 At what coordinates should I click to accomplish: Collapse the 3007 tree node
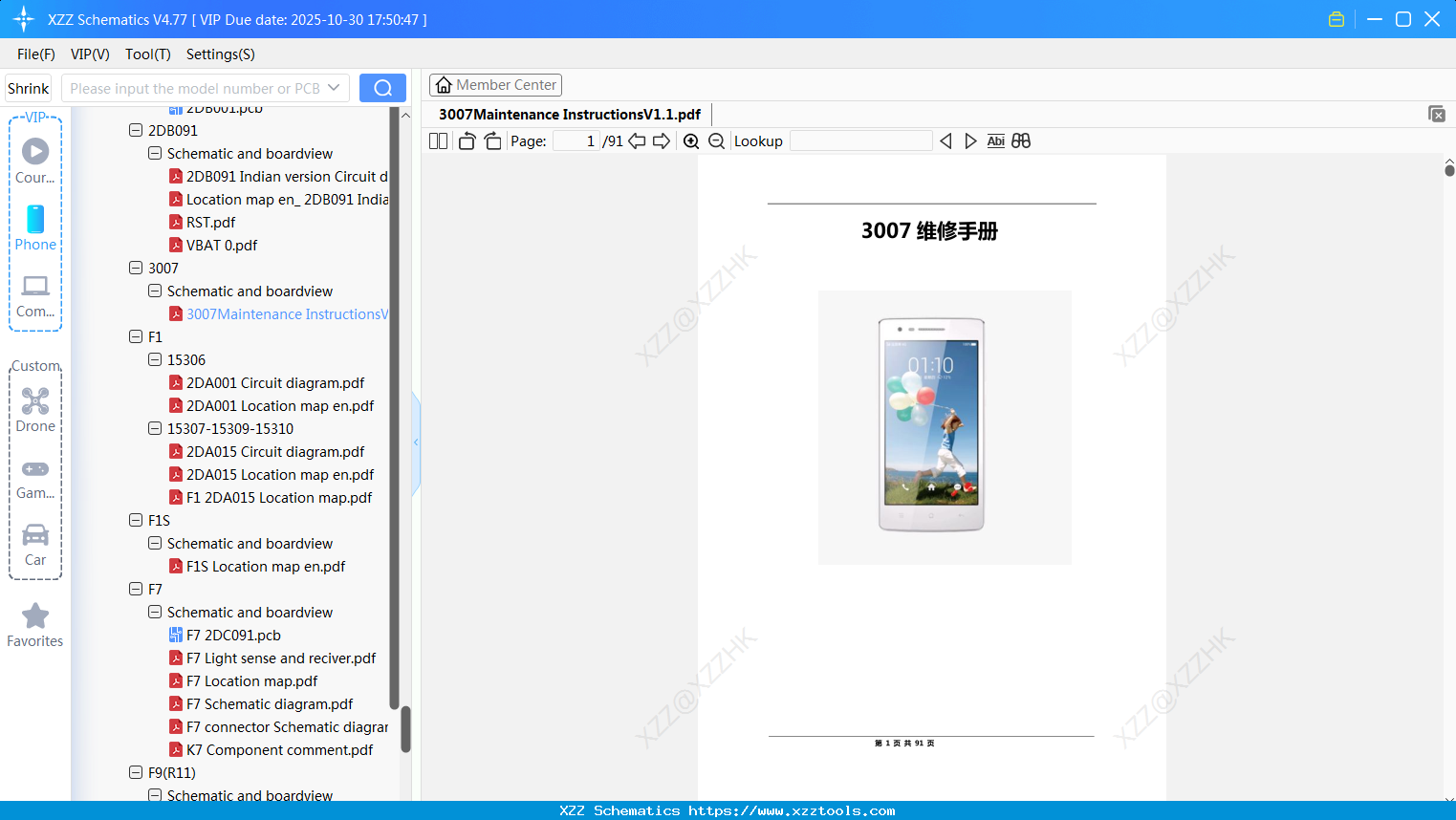(x=136, y=268)
